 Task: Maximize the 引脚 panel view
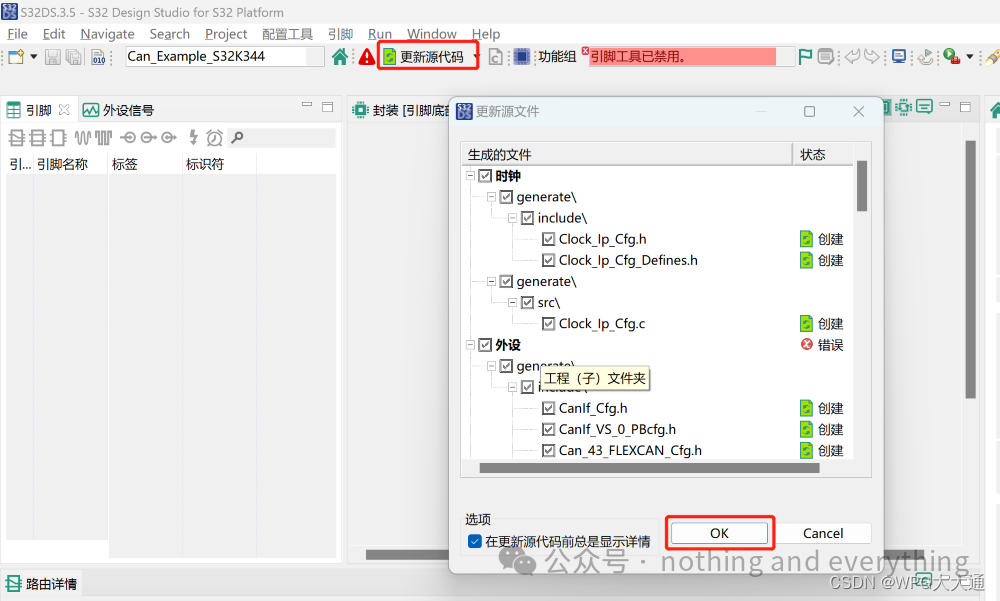point(328,107)
